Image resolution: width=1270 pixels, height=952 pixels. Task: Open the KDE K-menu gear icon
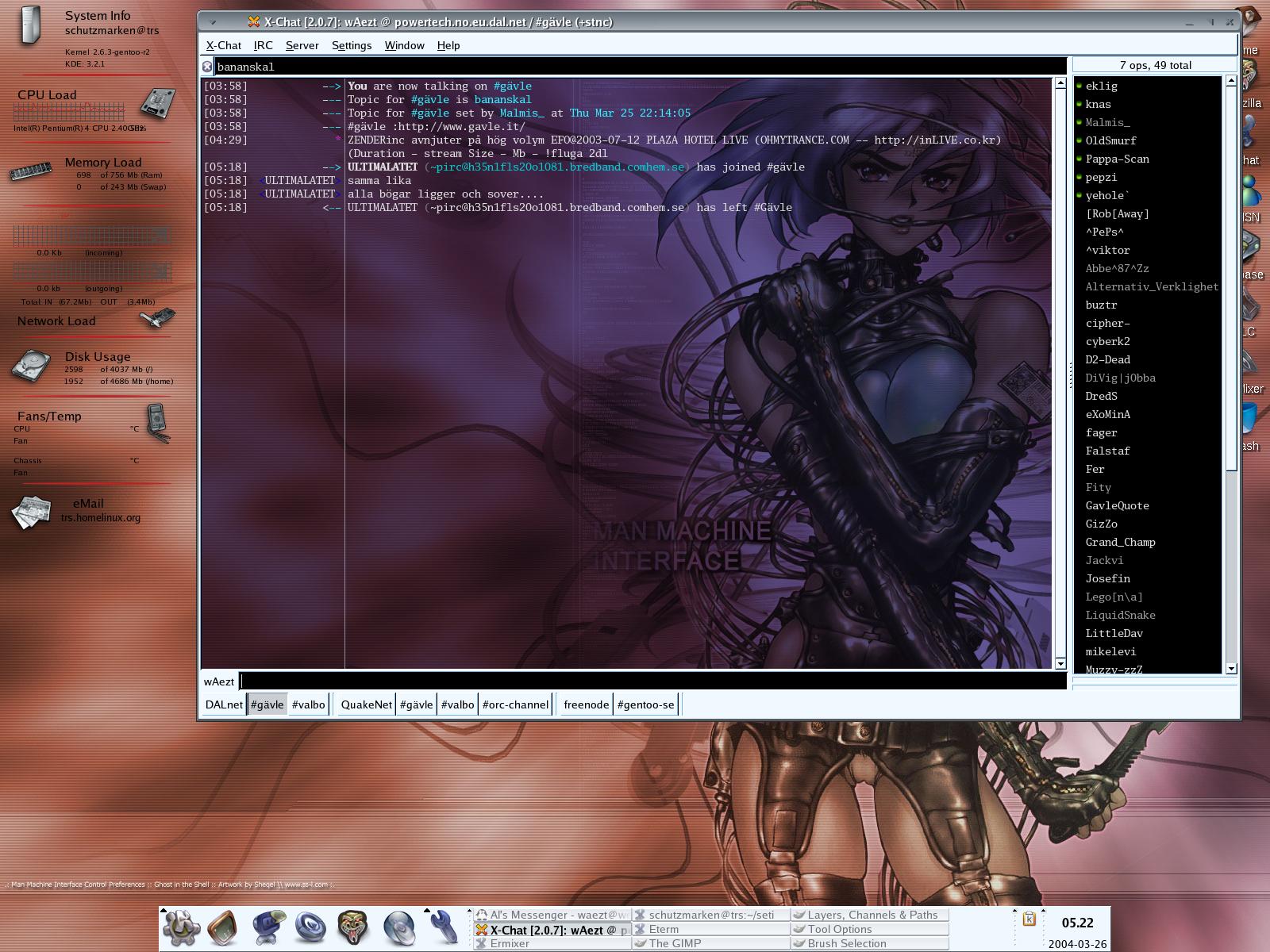pos(181,928)
